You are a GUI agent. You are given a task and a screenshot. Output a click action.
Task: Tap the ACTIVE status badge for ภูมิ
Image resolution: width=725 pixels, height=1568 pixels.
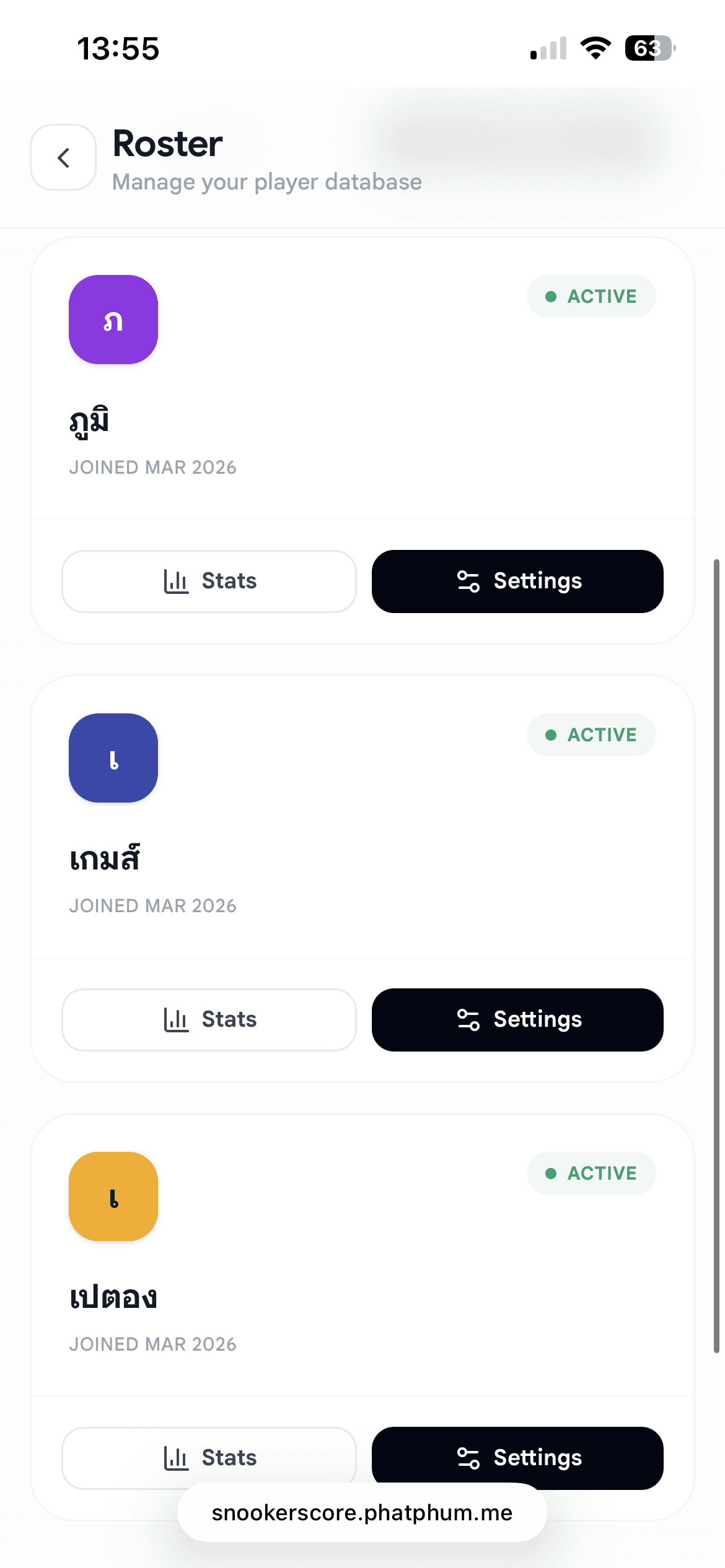(591, 297)
